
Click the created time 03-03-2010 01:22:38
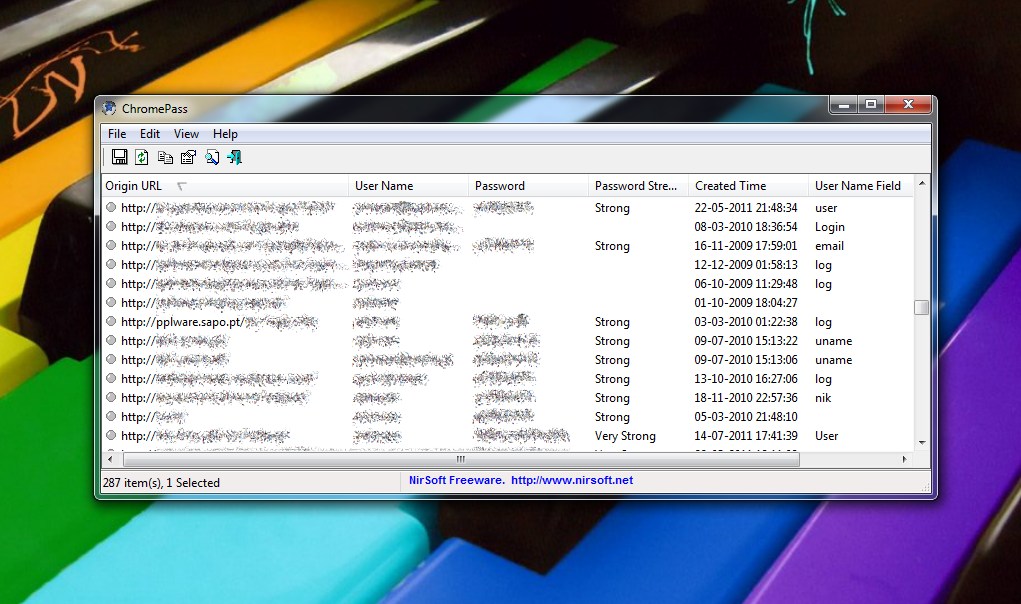click(x=746, y=322)
